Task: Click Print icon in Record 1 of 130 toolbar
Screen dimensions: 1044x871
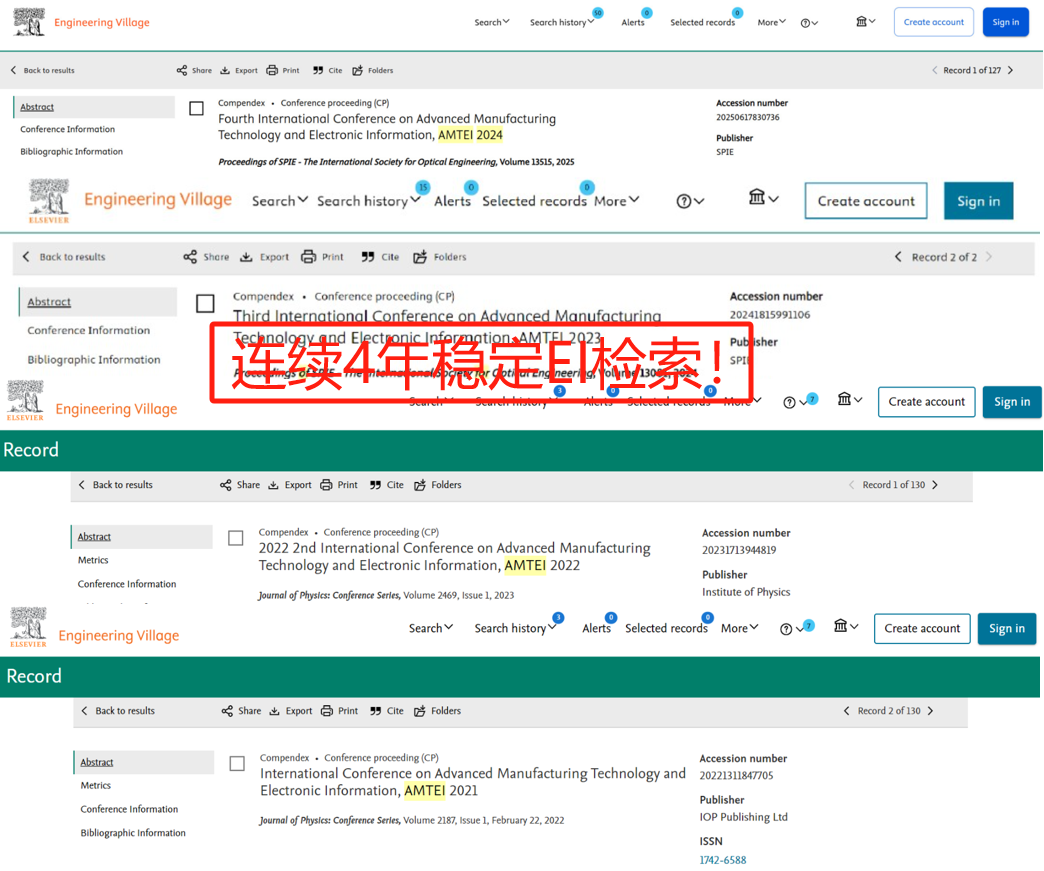Action: (326, 485)
